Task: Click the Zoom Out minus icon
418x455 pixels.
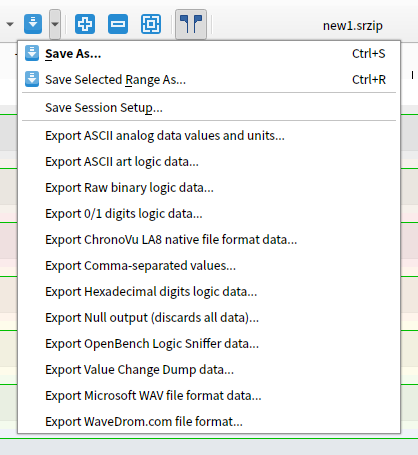Action: click(x=118, y=24)
